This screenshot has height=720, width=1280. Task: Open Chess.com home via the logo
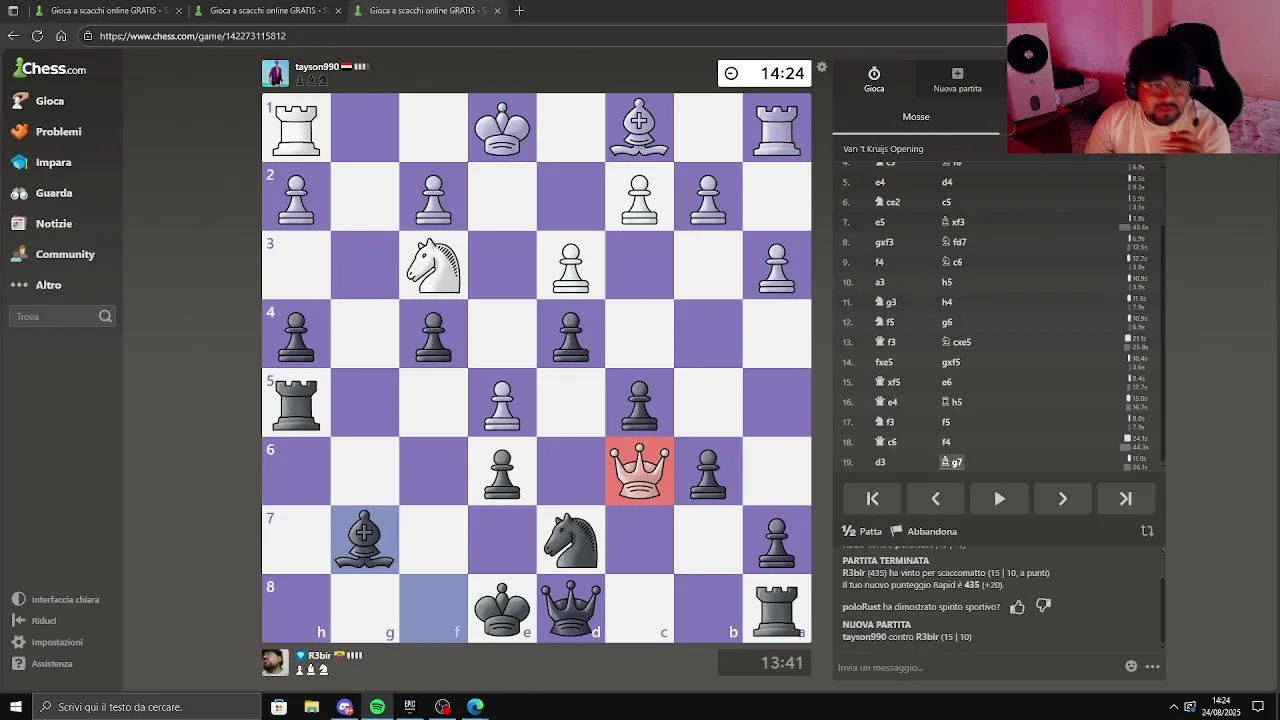[50, 68]
